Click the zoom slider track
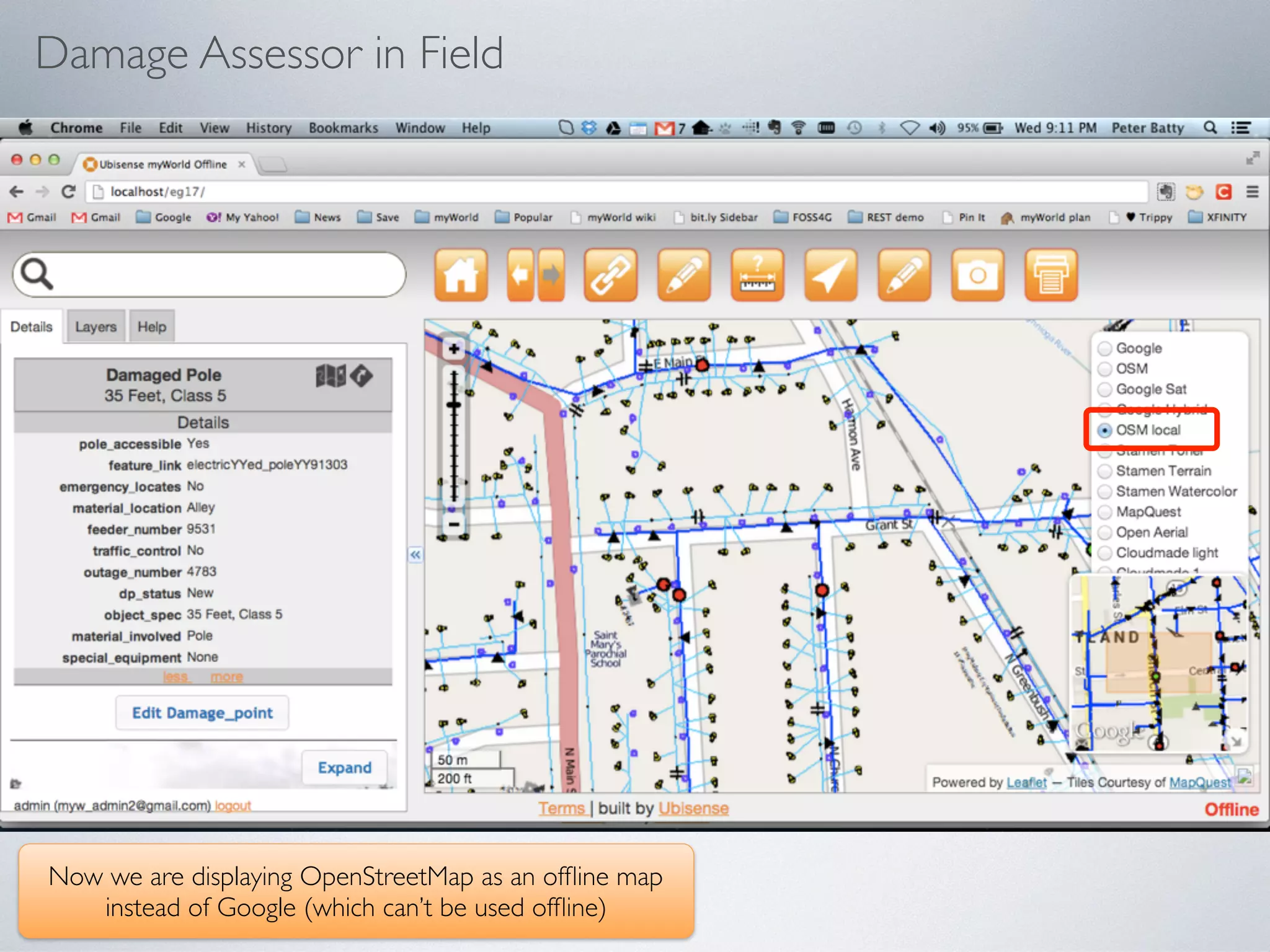This screenshot has height=952, width=1270. pos(454,436)
